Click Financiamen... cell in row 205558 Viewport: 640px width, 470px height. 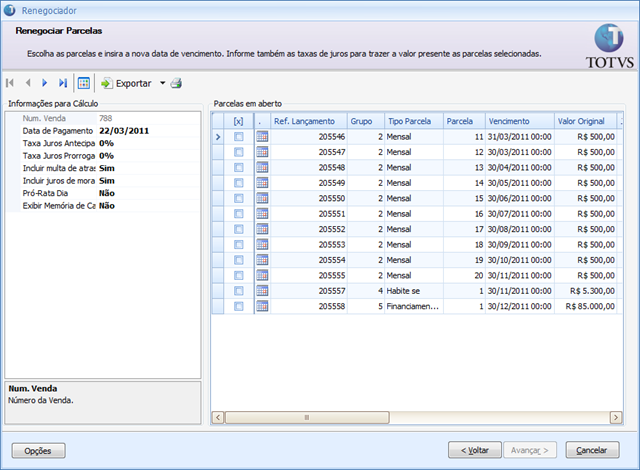pyautogui.click(x=414, y=306)
